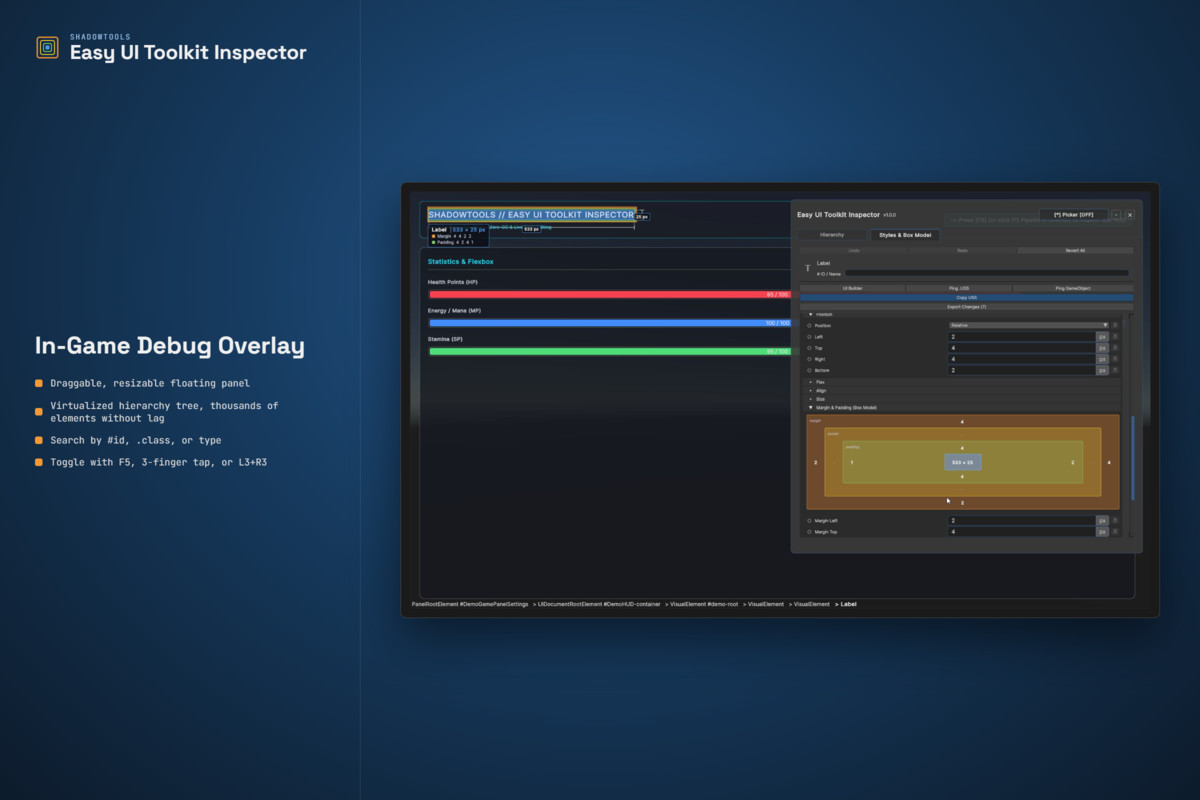Click the Label type T icon
1200x800 pixels.
pyautogui.click(x=808, y=268)
